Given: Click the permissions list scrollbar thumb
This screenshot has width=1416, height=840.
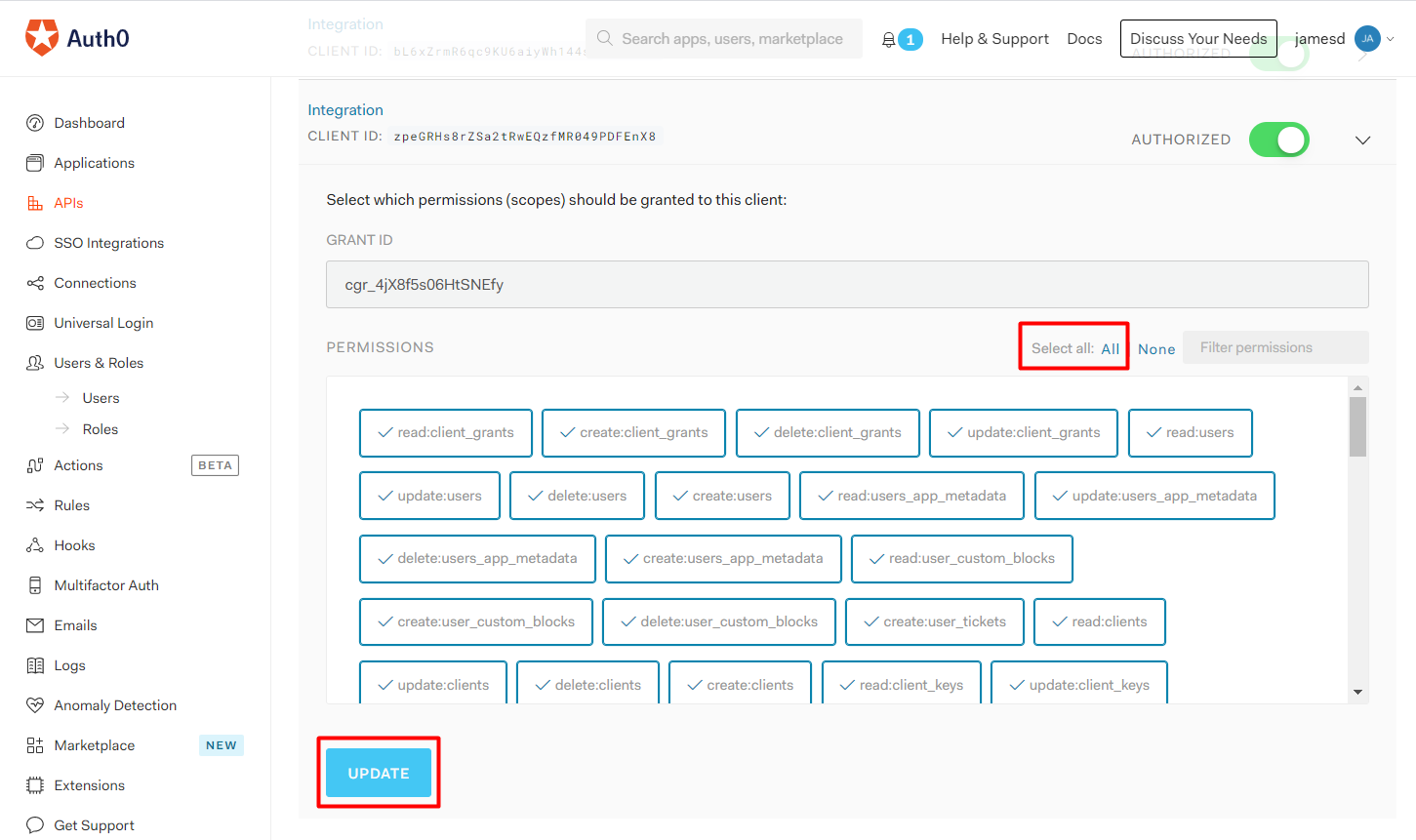Looking at the screenshot, I should (x=1357, y=426).
